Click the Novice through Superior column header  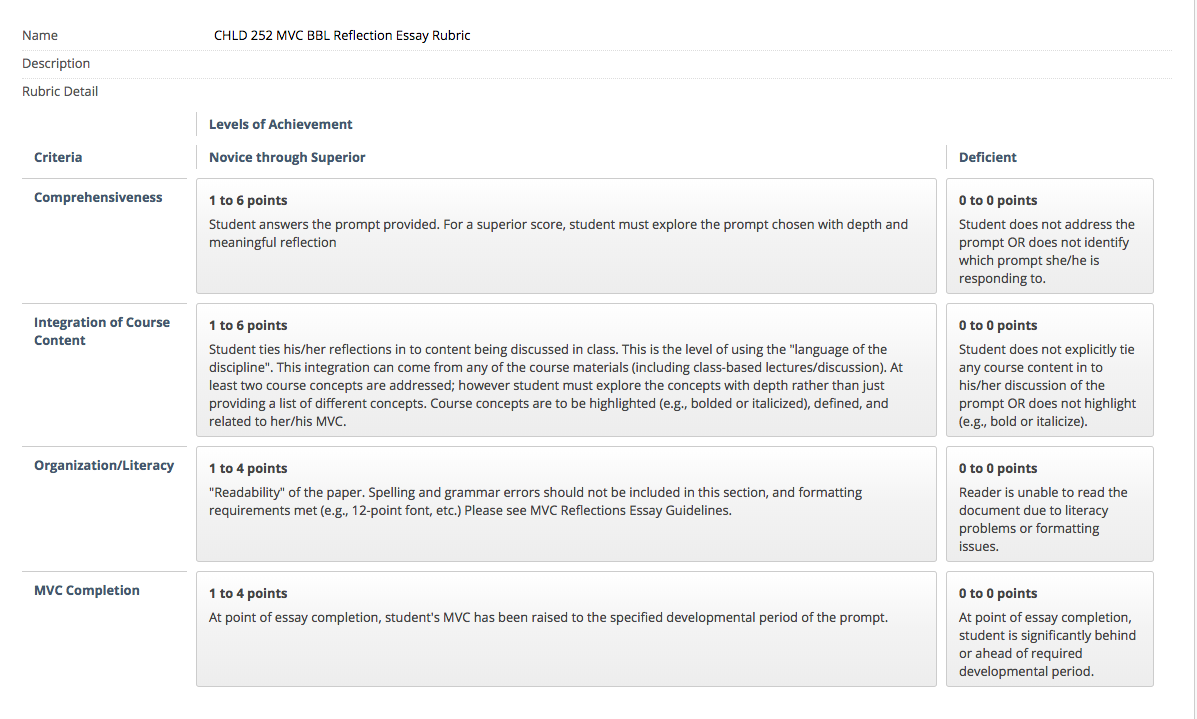click(287, 157)
